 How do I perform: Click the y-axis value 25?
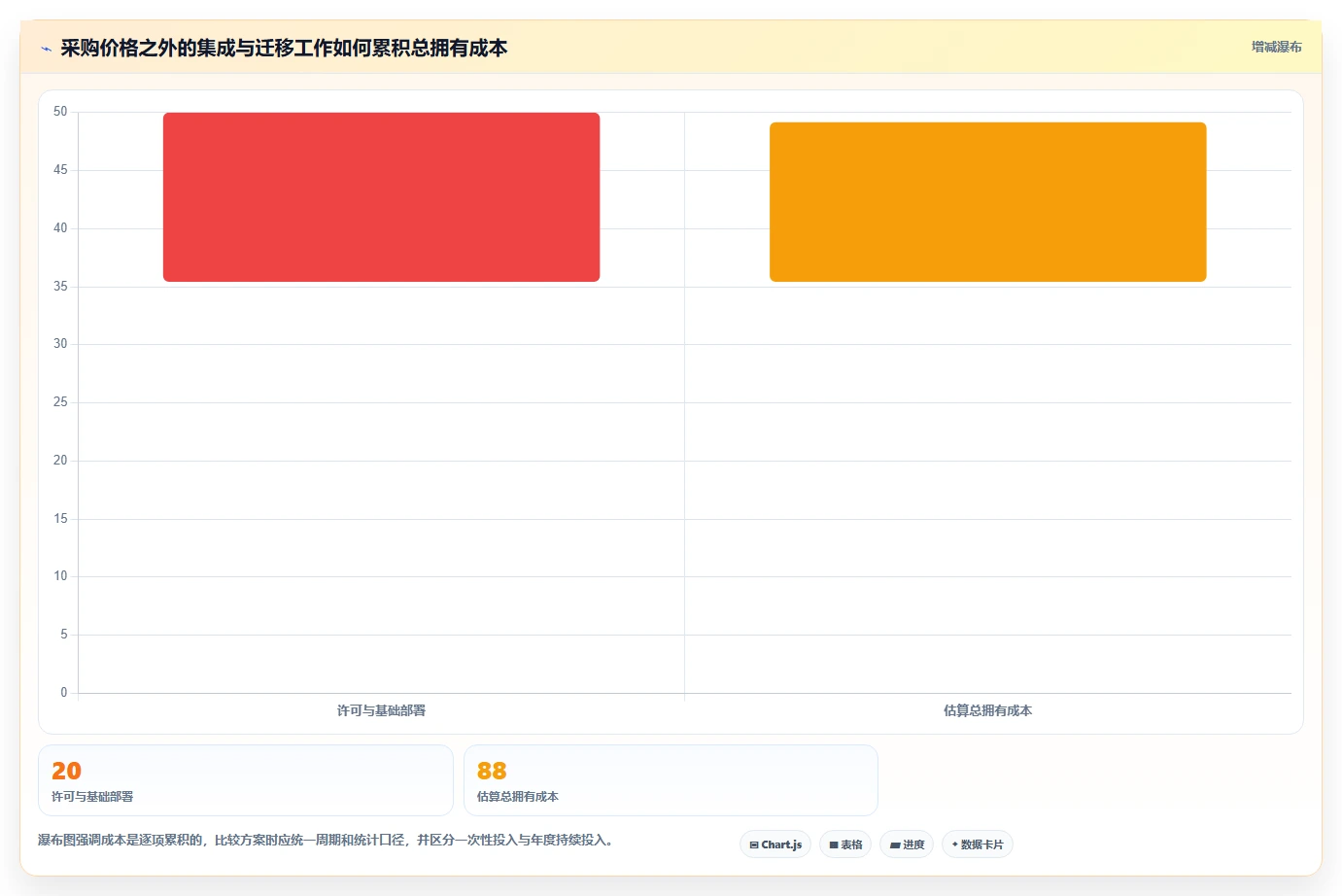point(60,402)
